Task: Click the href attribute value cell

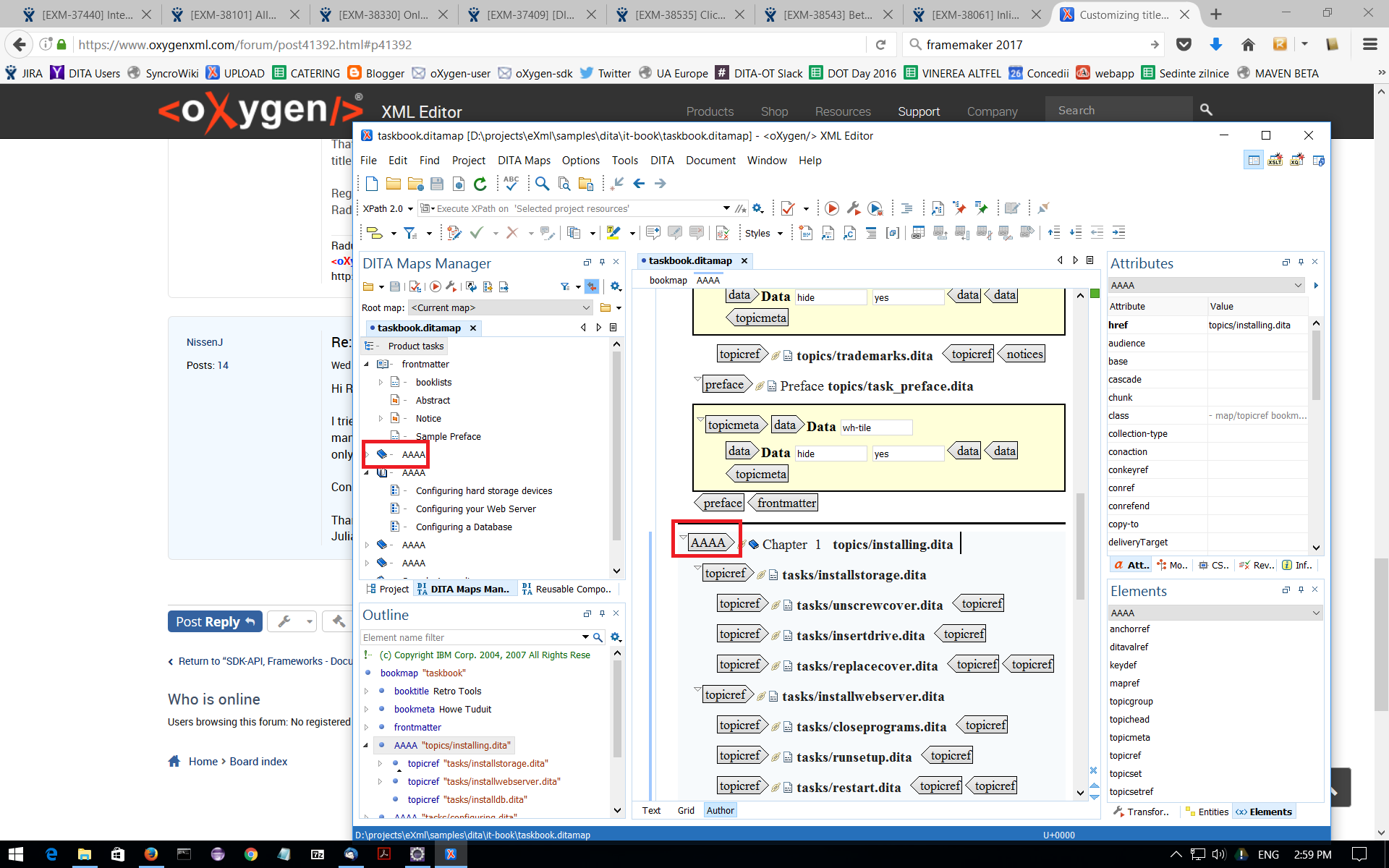Action: coord(1257,325)
